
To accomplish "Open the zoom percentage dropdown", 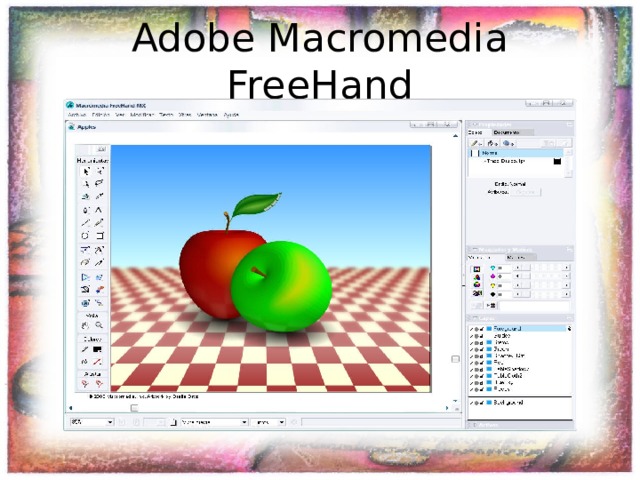I will (x=110, y=422).
